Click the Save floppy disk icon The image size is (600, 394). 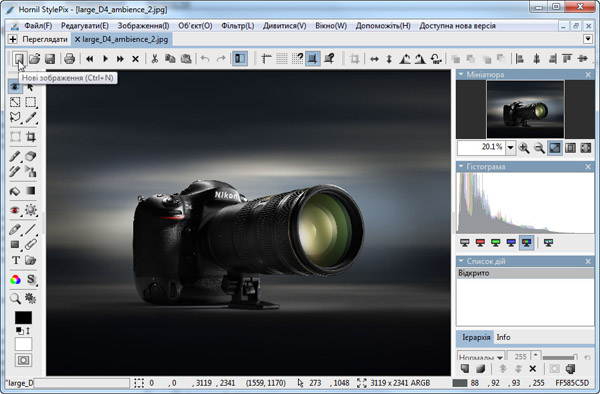coord(50,59)
